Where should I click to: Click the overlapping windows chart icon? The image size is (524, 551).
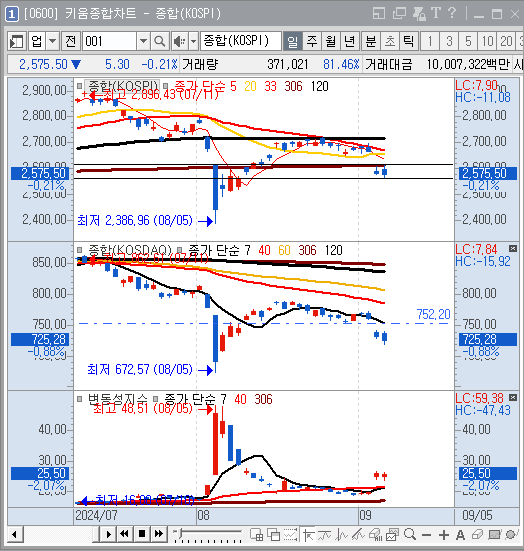click(x=273, y=535)
